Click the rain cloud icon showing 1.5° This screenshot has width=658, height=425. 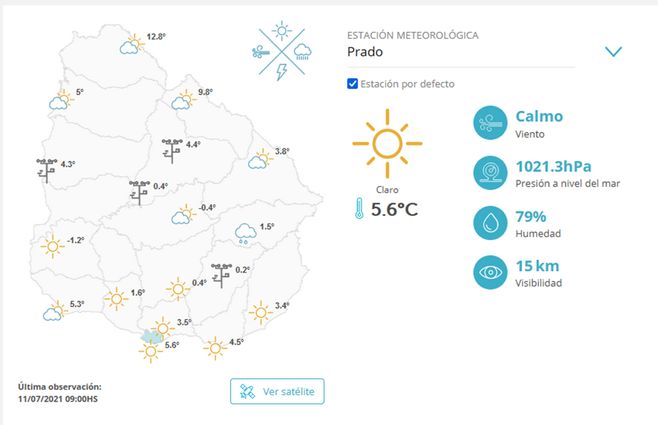[x=244, y=233]
